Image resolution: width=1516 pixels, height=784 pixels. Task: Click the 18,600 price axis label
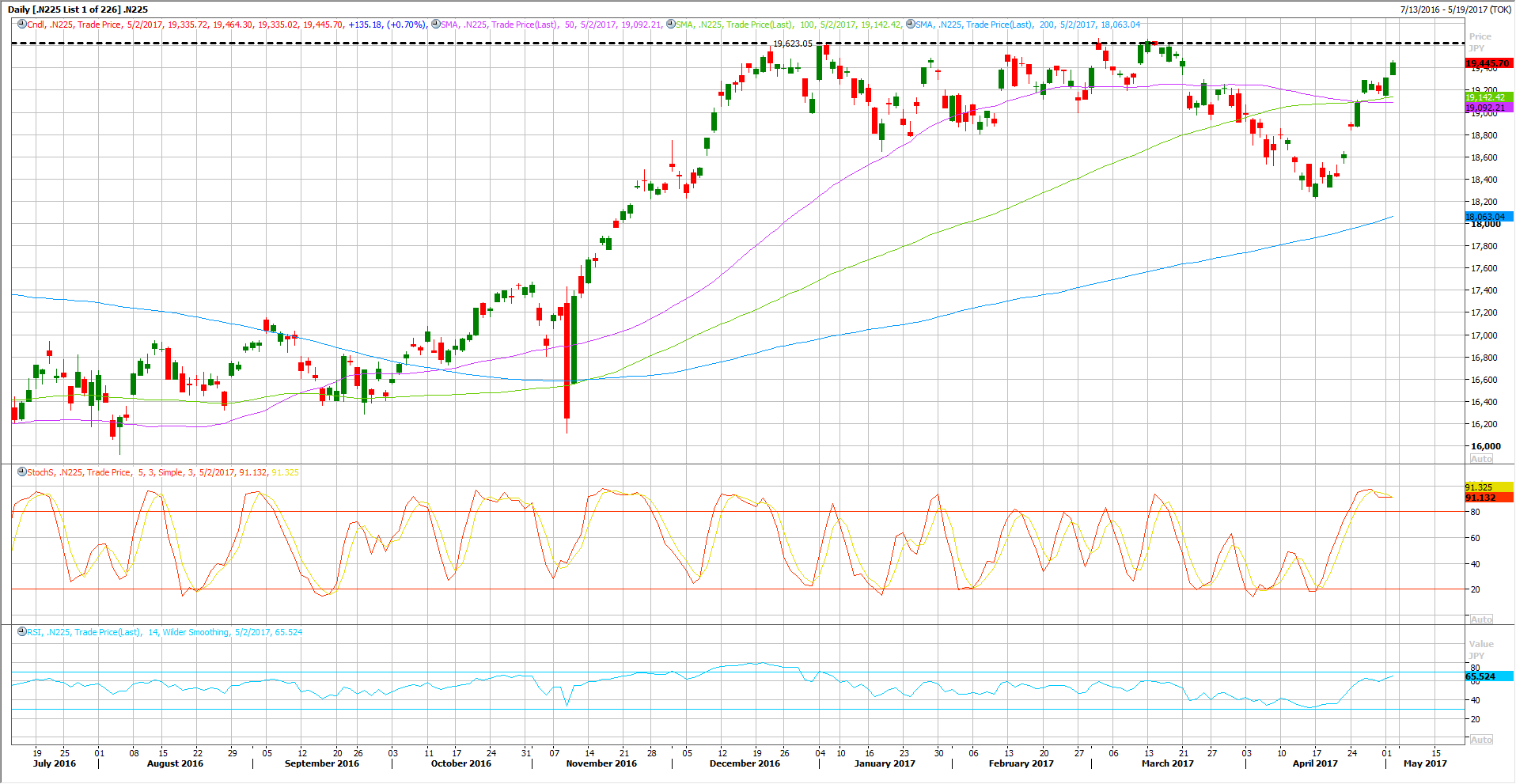[1484, 157]
